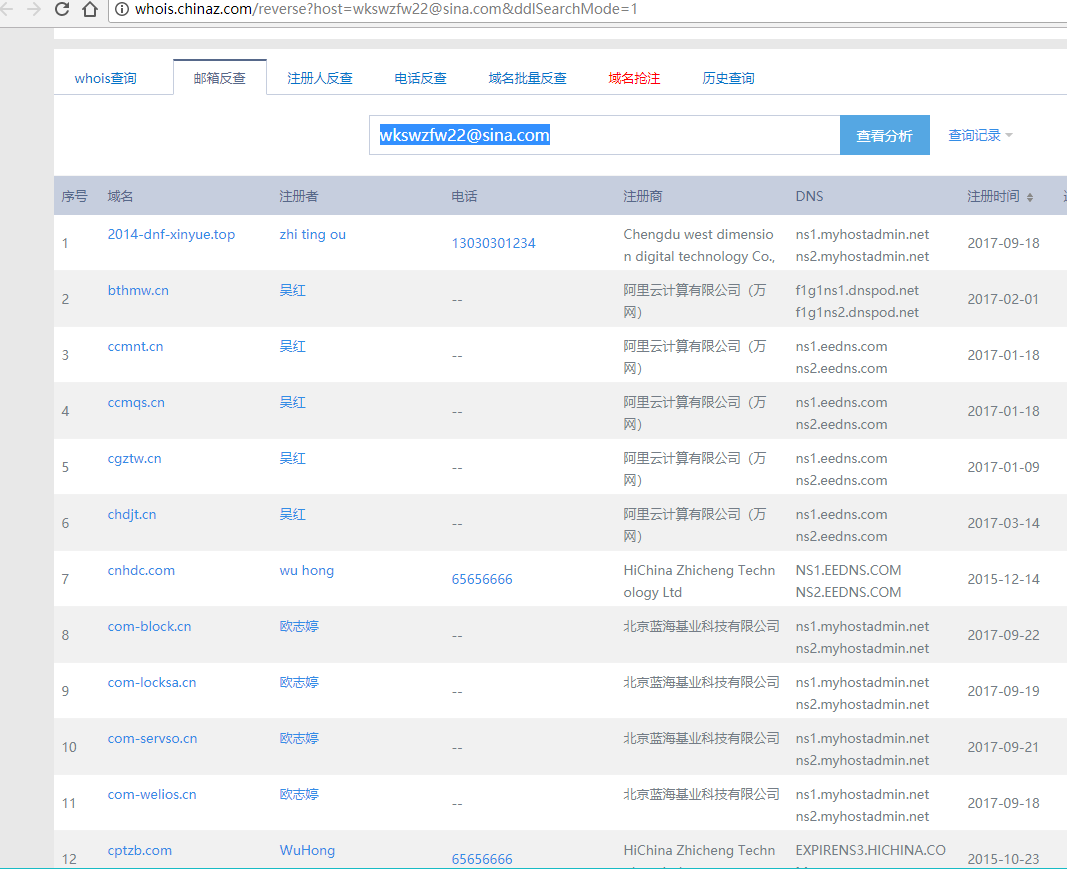The width and height of the screenshot is (1067, 869).
Task: Open the cptzb.com domain link
Action: 139,850
